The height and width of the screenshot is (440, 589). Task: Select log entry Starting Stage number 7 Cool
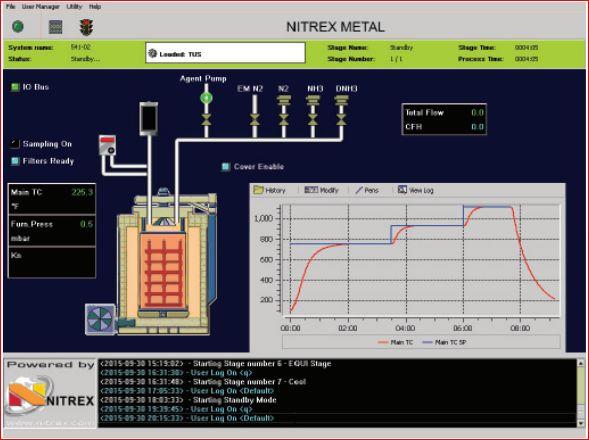203,382
